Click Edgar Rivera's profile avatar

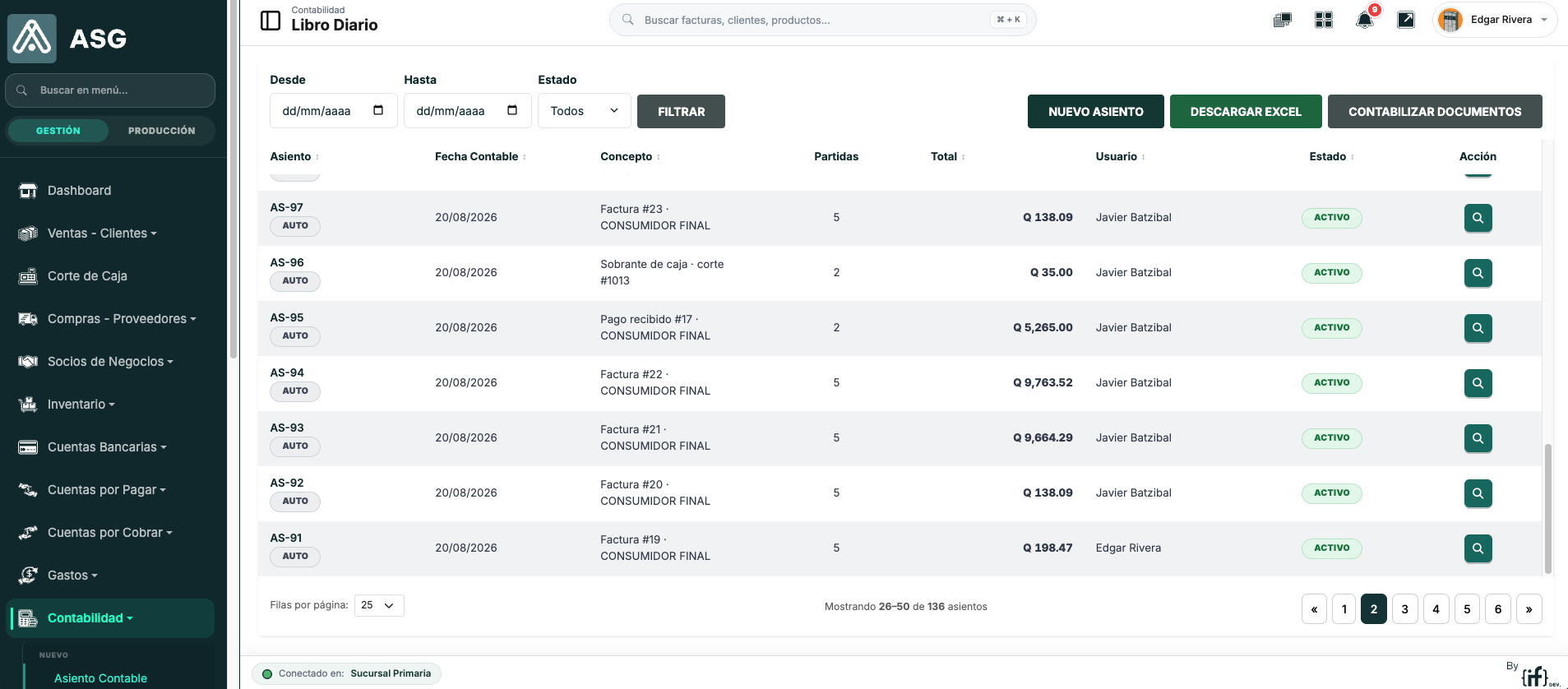point(1450,20)
